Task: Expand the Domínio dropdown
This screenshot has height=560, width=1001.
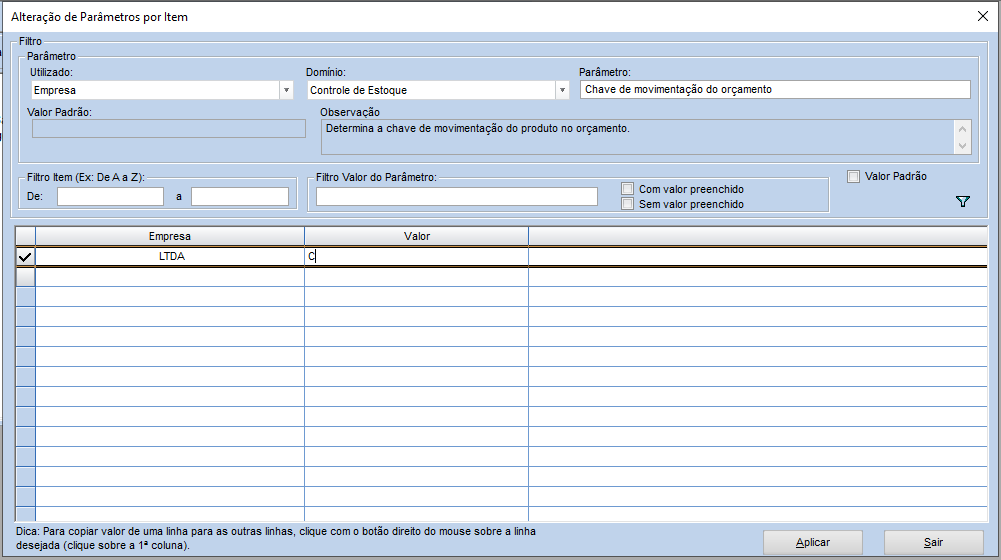Action: click(561, 90)
